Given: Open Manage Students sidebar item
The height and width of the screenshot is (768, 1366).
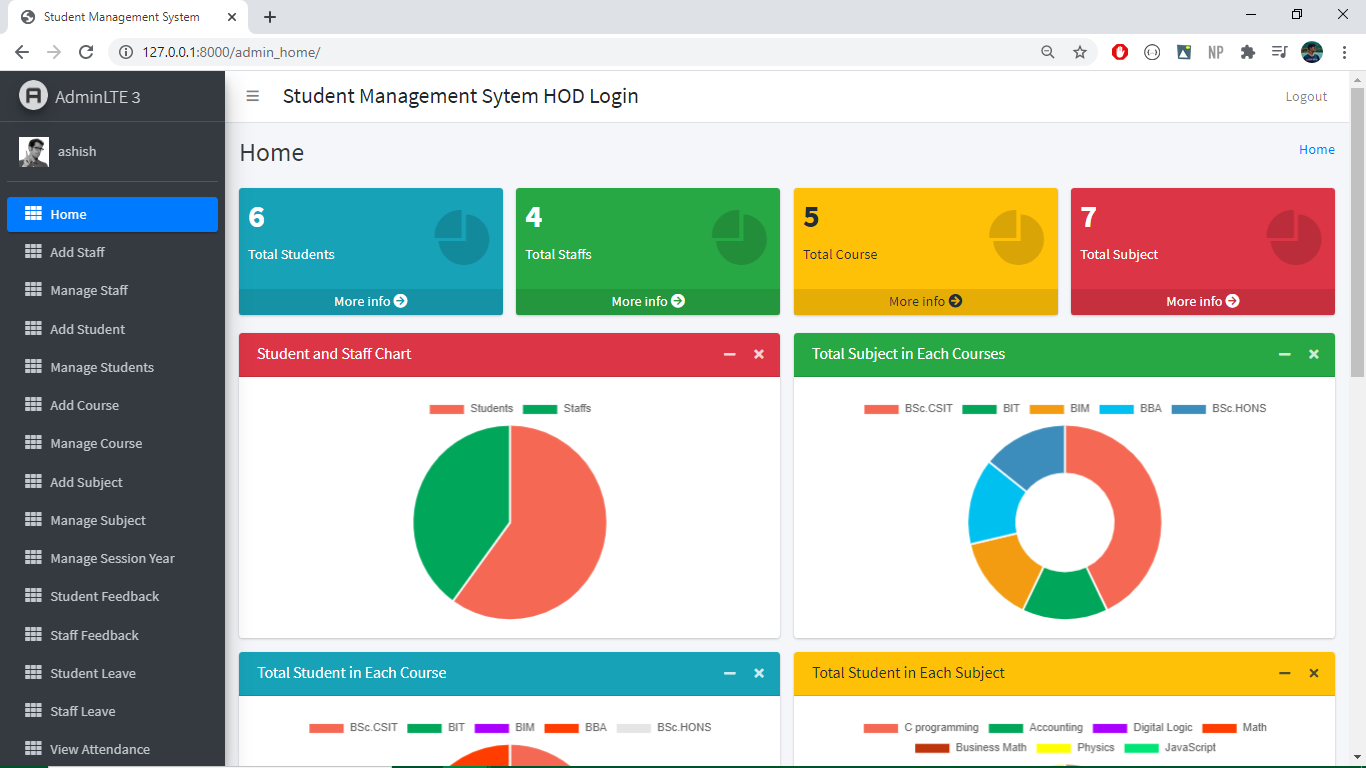Looking at the screenshot, I should (x=112, y=367).
